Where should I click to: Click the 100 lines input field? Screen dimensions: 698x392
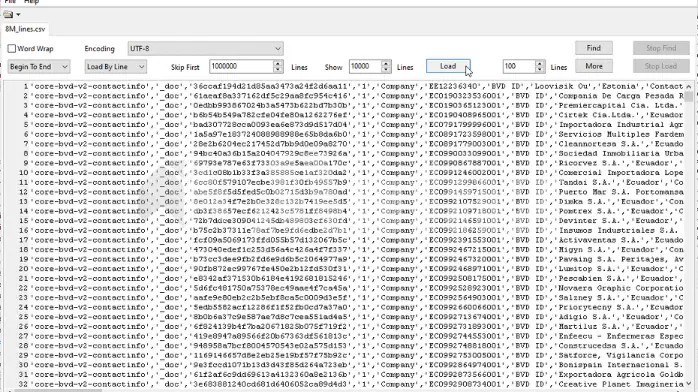pos(519,66)
